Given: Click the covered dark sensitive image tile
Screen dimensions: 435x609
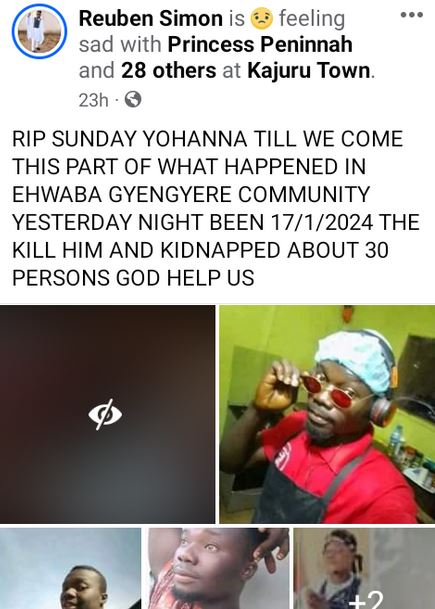Looking at the screenshot, I should pyautogui.click(x=107, y=414).
